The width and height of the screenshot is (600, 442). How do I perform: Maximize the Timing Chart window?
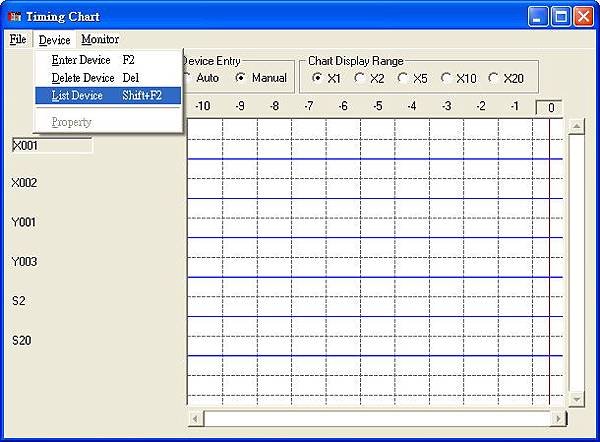click(x=561, y=17)
